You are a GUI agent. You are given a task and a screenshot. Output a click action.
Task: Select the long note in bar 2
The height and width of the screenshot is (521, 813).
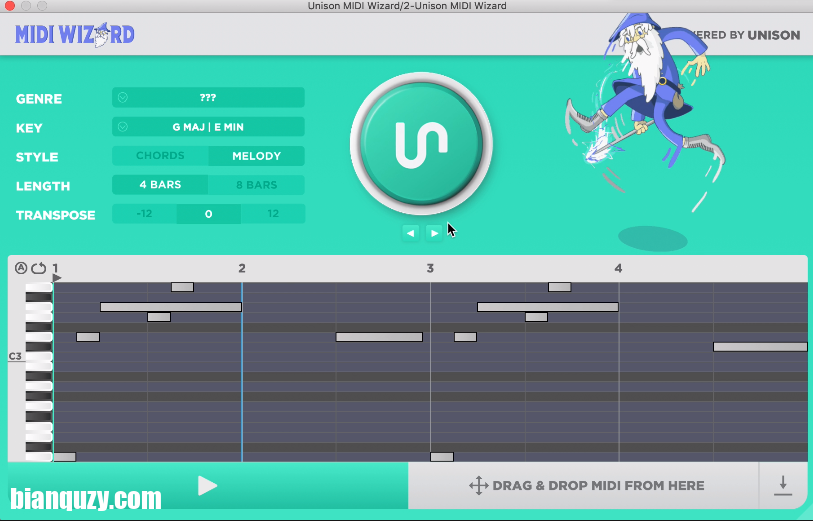coord(379,337)
